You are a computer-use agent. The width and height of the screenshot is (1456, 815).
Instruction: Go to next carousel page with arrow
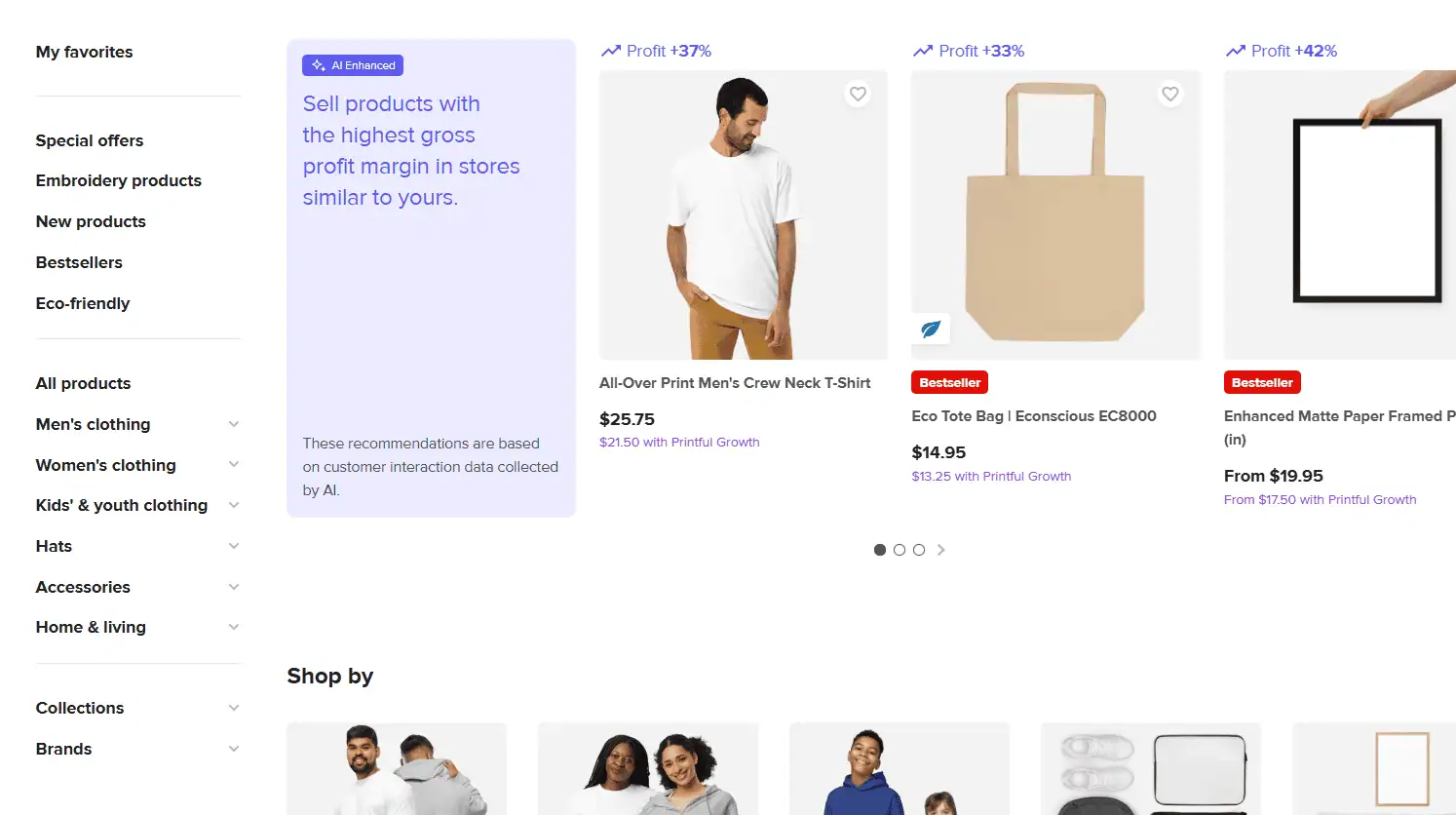(x=940, y=550)
